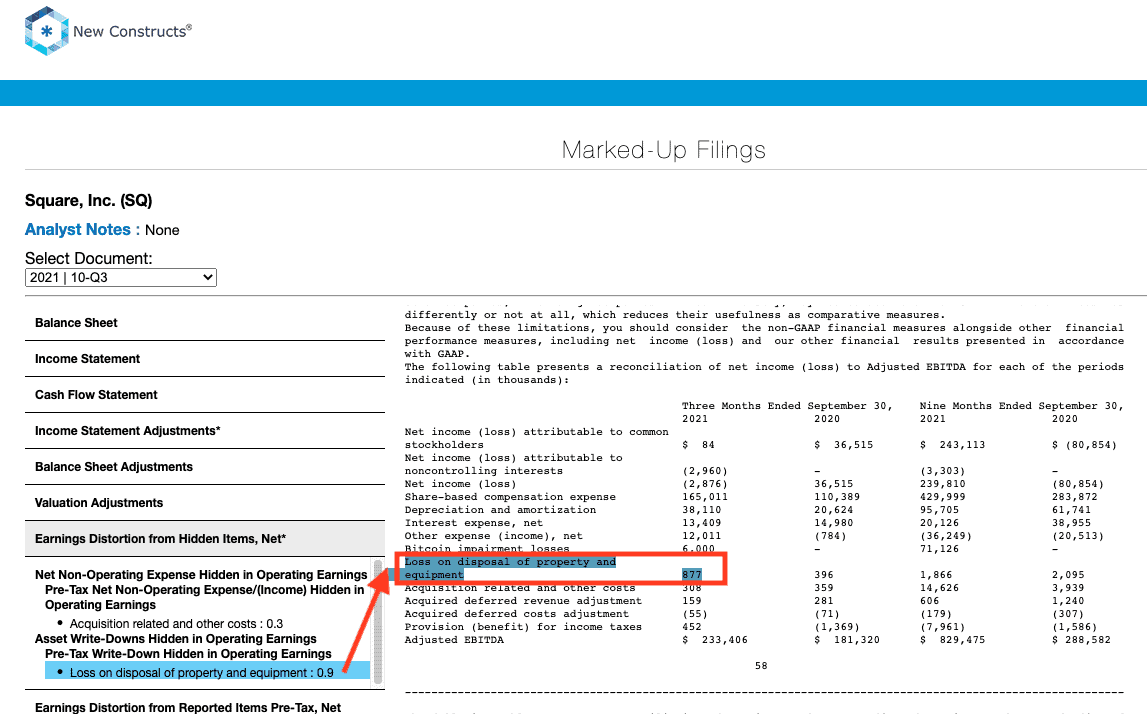
Task: Click the highlighted 877 value in the filing
Action: (691, 575)
